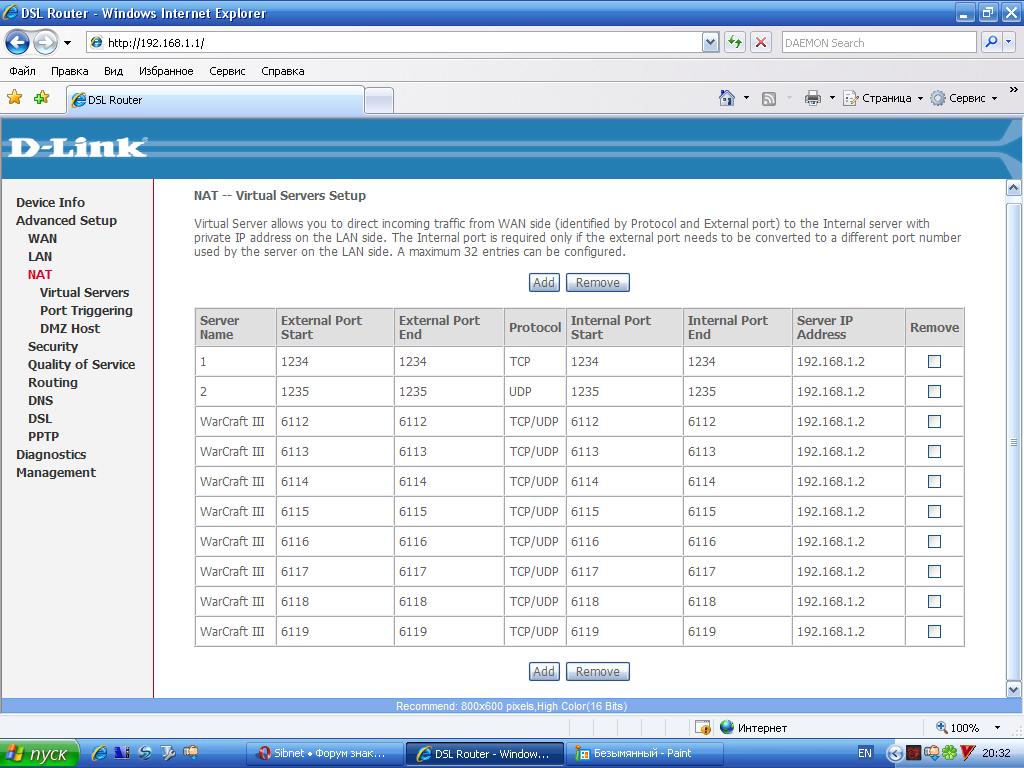Click the DAEMON Search input field
The image size is (1024, 768).
(x=878, y=42)
